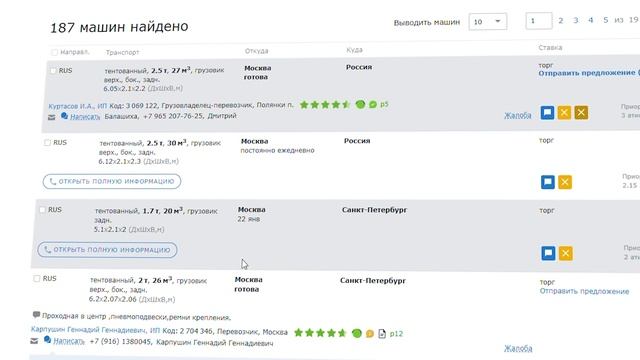Go to results page 5
640x360 pixels.
(606, 20)
